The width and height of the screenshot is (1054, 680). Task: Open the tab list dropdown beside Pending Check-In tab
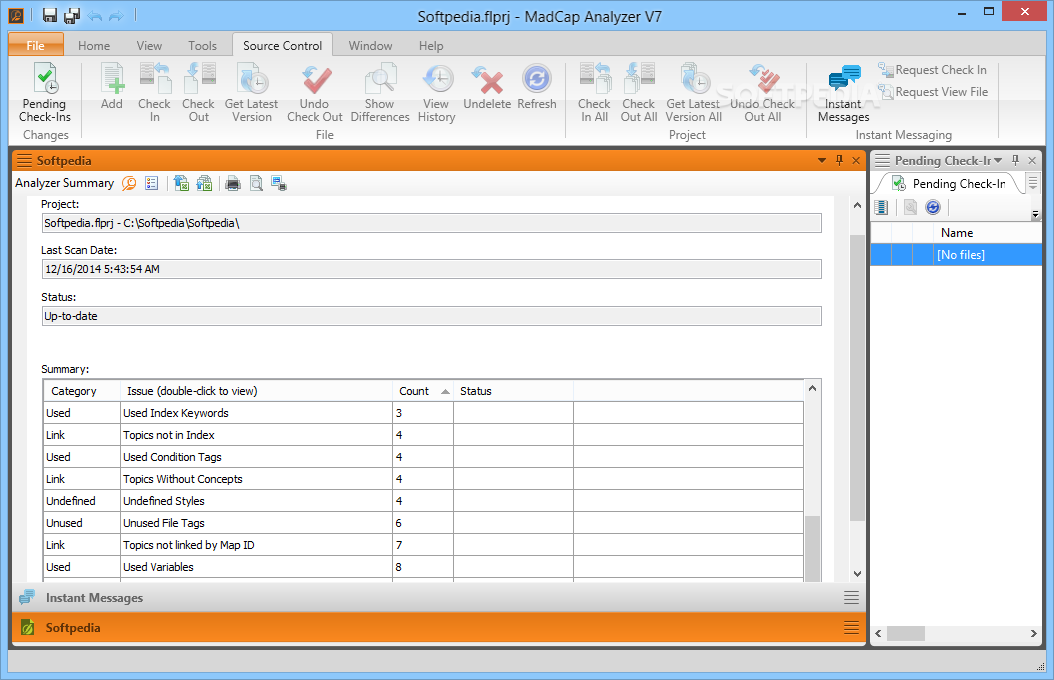click(x=1033, y=183)
